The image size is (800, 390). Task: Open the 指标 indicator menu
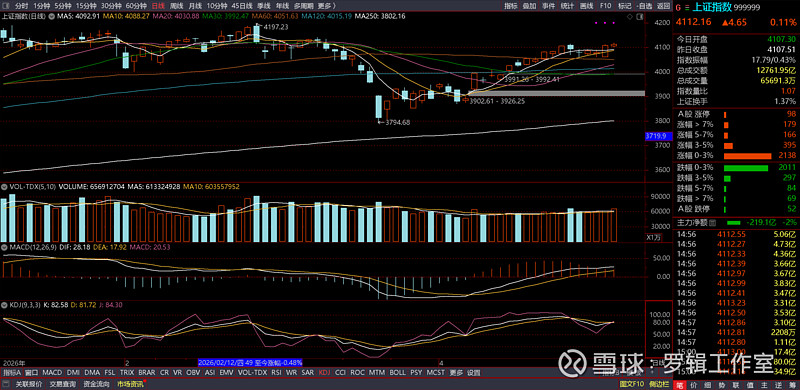(512, 6)
